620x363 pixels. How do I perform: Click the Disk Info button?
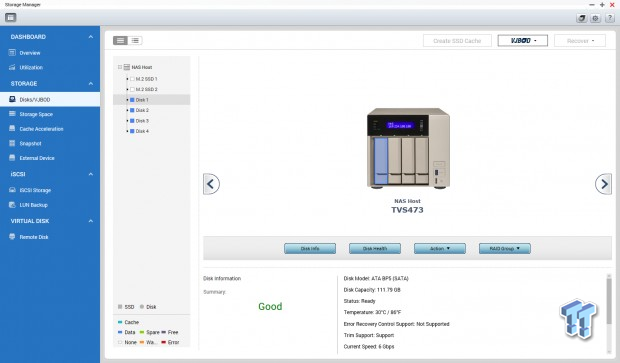tap(310, 248)
